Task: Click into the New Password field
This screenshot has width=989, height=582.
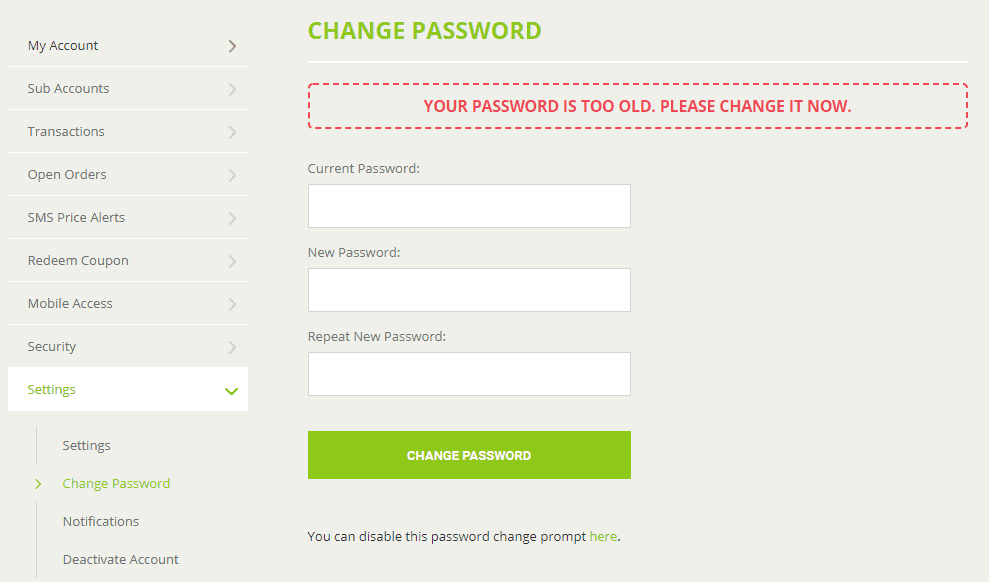Action: click(x=469, y=290)
